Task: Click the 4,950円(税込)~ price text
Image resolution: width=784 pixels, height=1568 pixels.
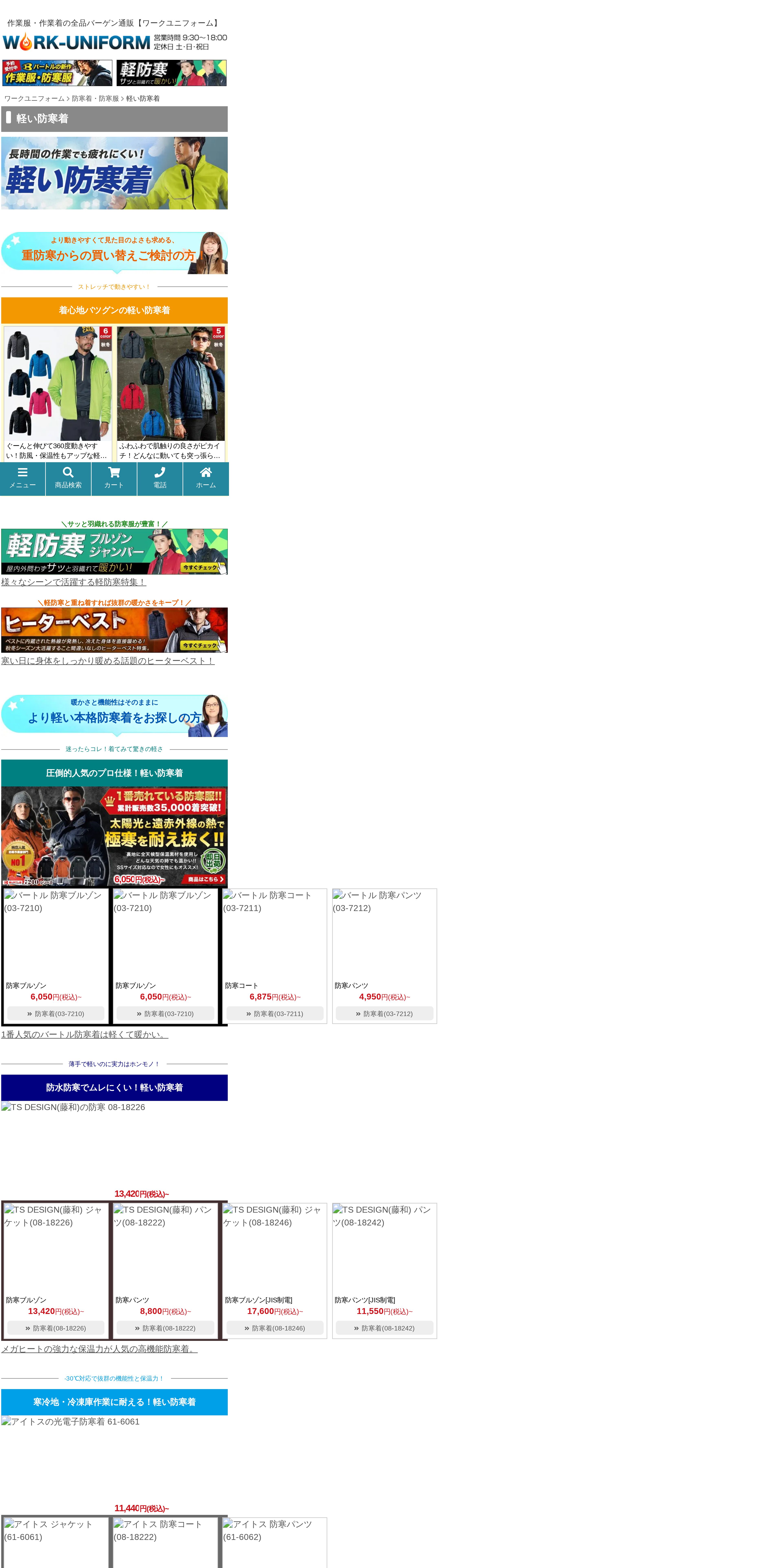Action: [x=385, y=997]
